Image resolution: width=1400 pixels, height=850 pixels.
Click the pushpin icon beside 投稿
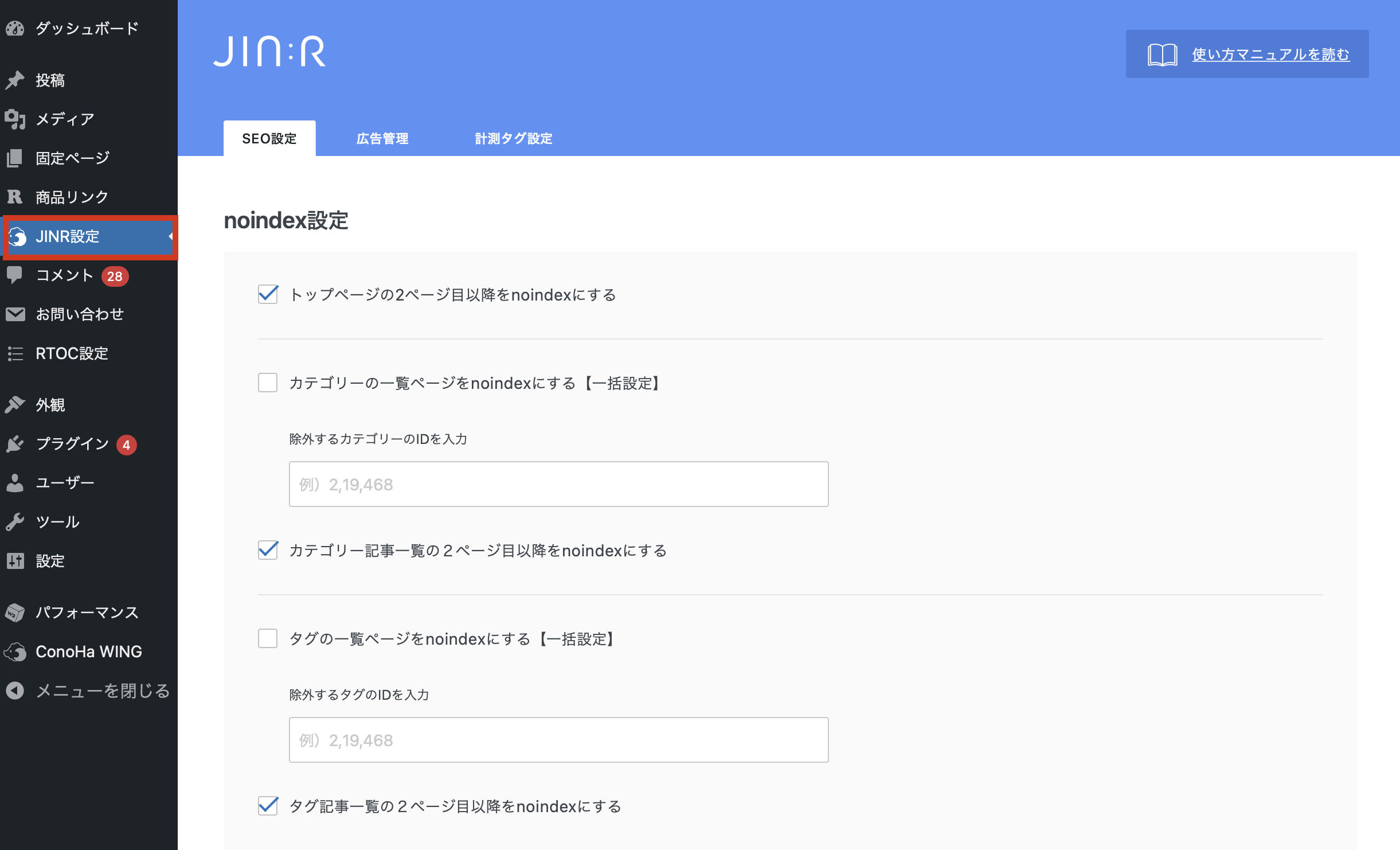coord(15,80)
